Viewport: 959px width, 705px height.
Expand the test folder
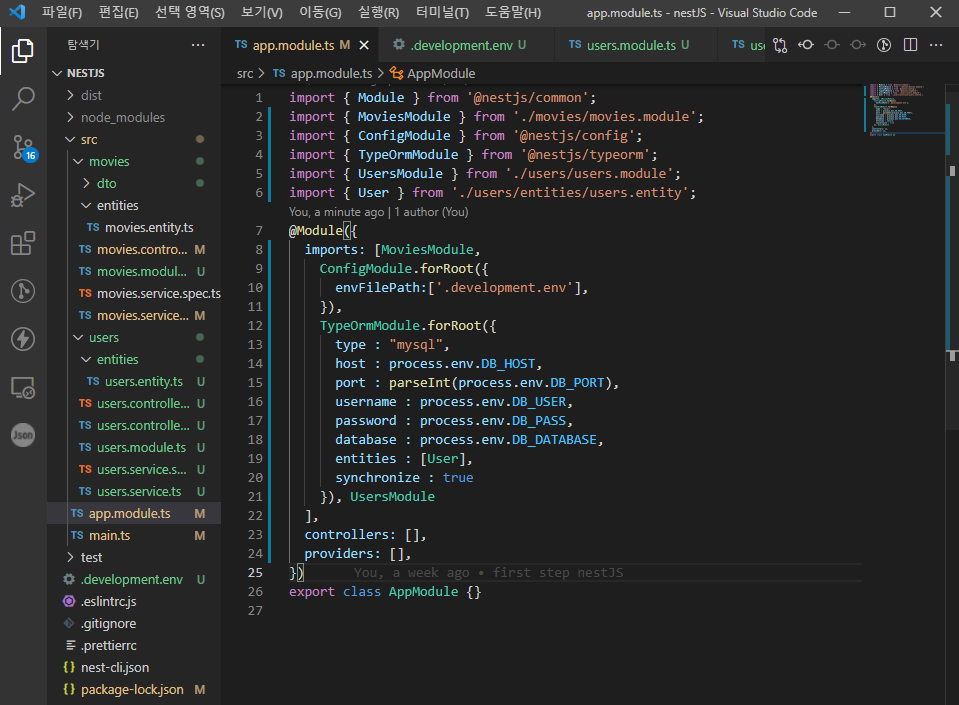click(134, 558)
